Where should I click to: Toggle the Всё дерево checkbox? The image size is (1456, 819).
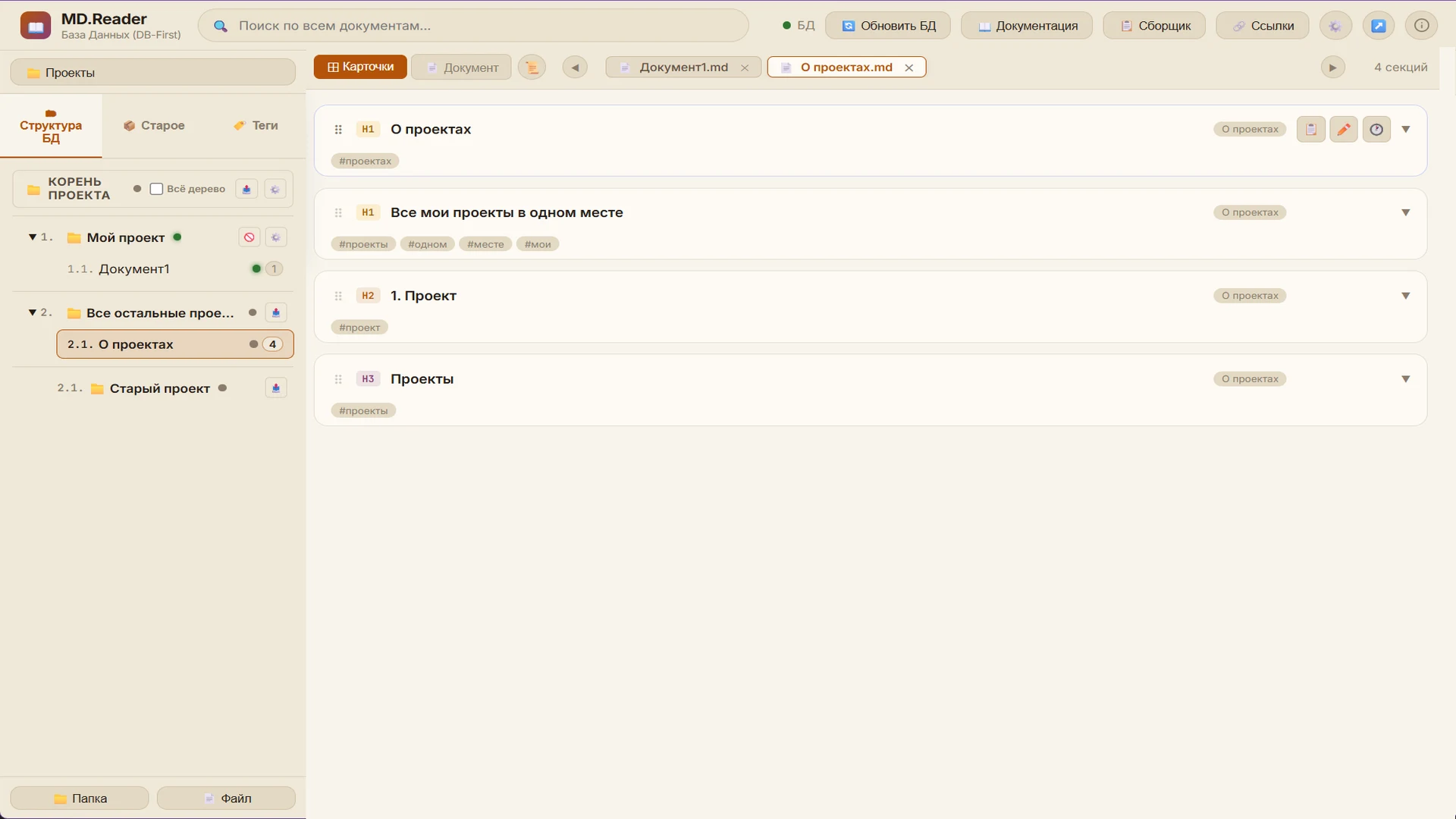pyautogui.click(x=156, y=189)
